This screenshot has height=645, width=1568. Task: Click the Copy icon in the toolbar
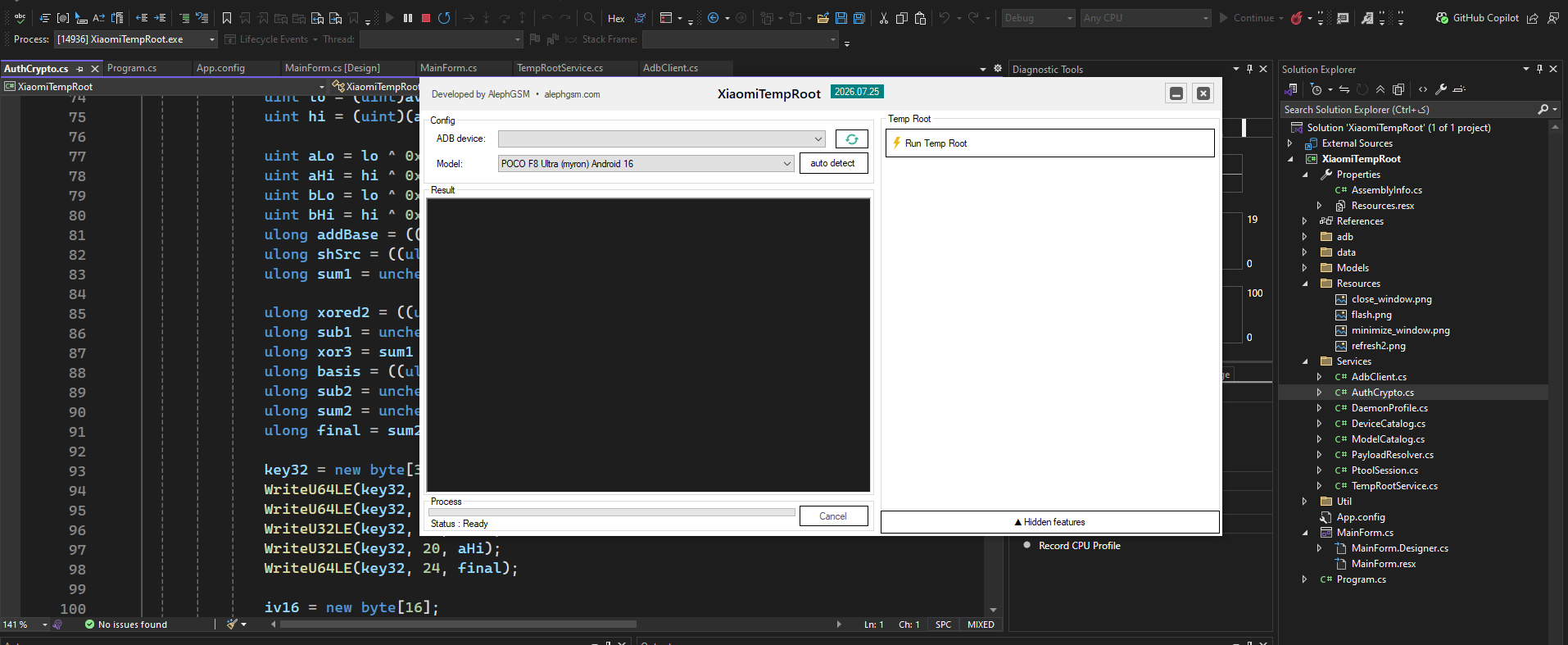(901, 18)
